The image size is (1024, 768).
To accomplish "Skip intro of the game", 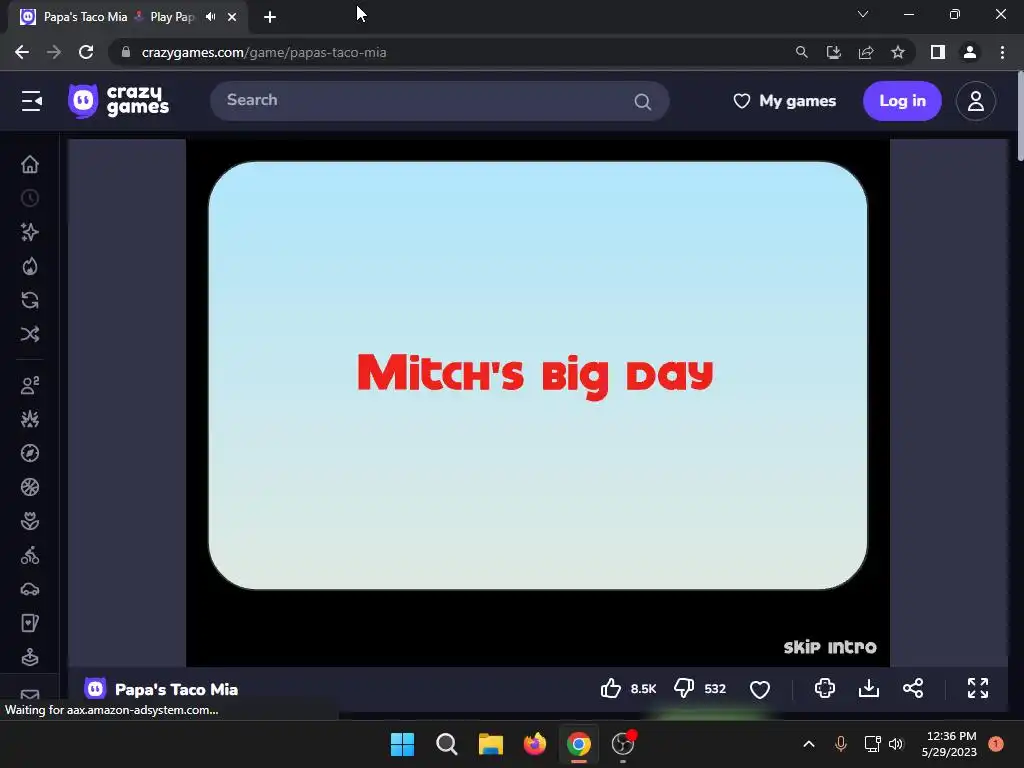I will 830,647.
